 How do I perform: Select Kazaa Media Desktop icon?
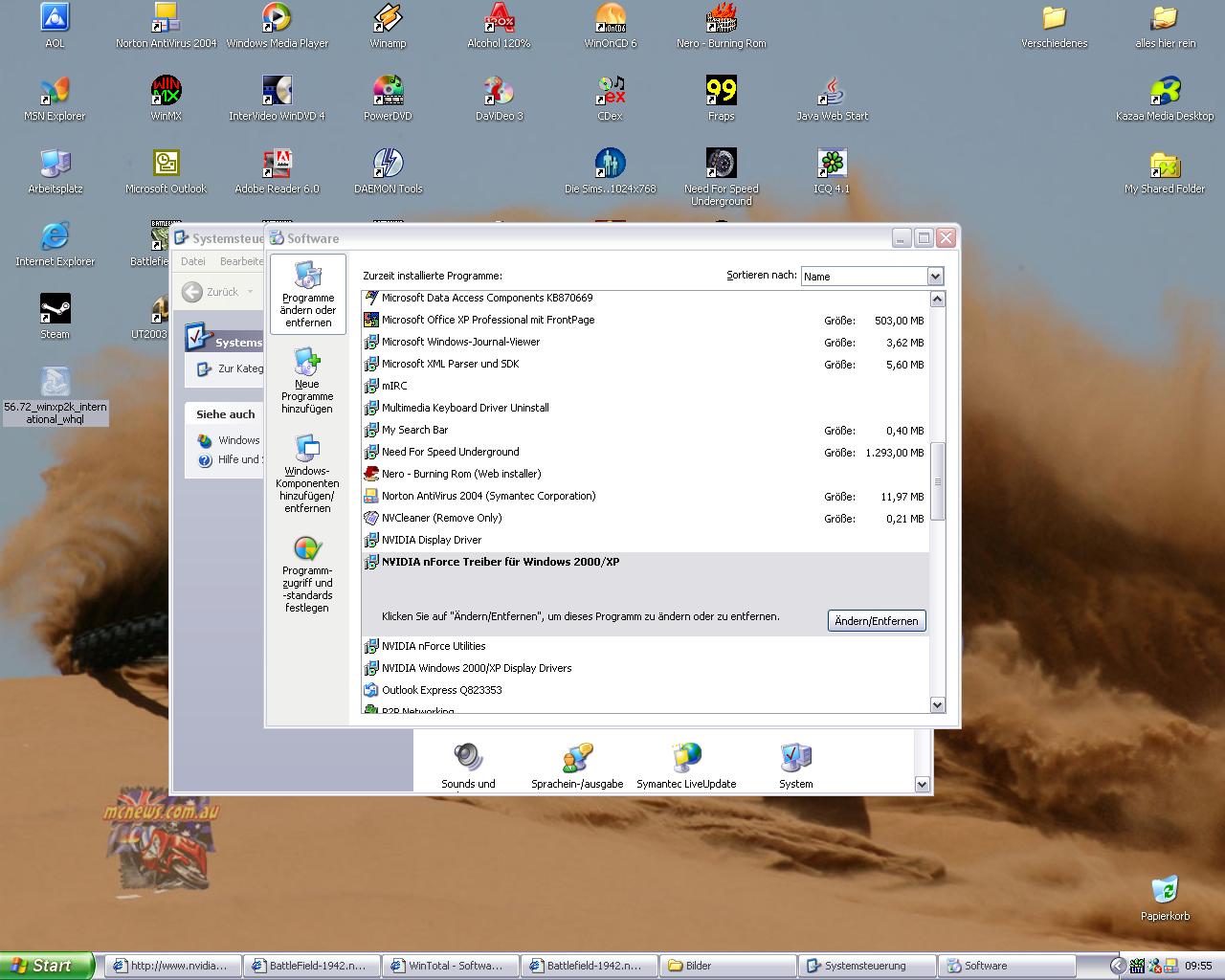(x=1165, y=98)
